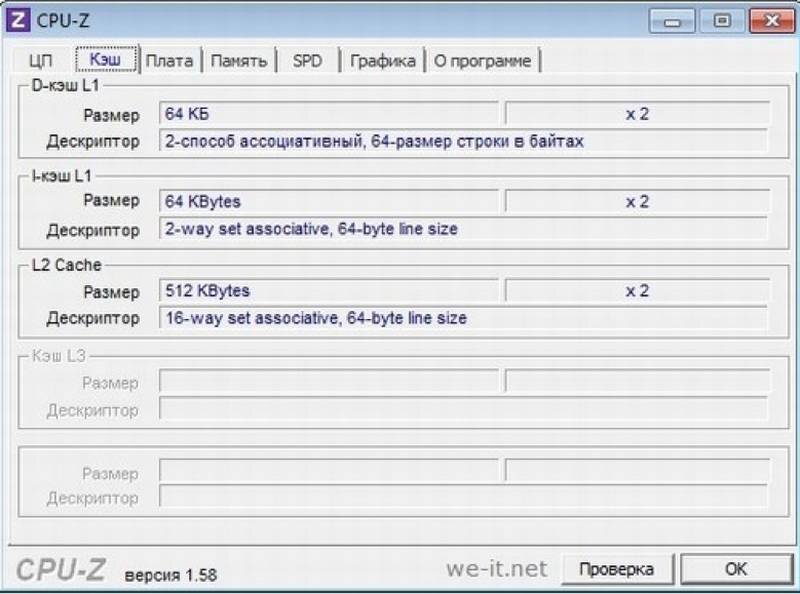Maximize the CPU-Z window
800x594 pixels.
[x=721, y=21]
